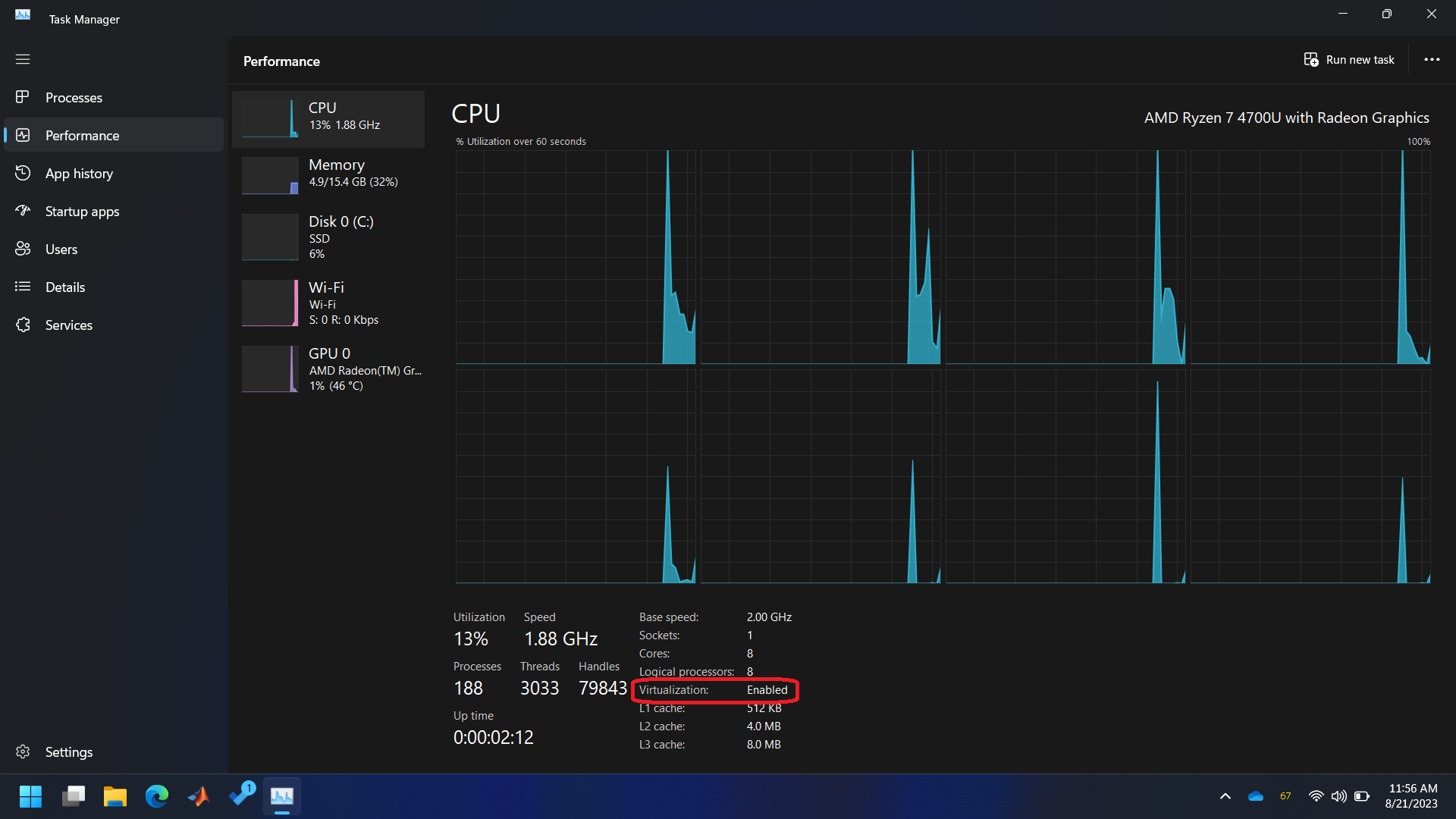Screen dimensions: 1456x819
Task: Click the first CPU core utilization graph
Action: click(x=575, y=257)
